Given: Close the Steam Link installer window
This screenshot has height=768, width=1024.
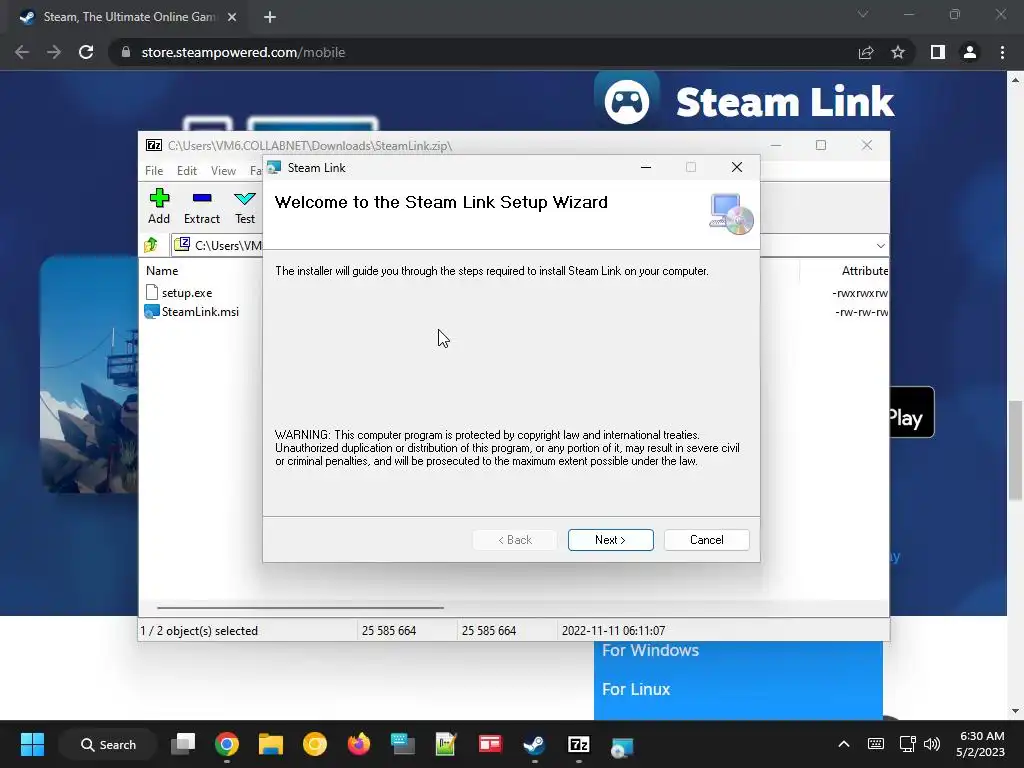Looking at the screenshot, I should point(737,167).
